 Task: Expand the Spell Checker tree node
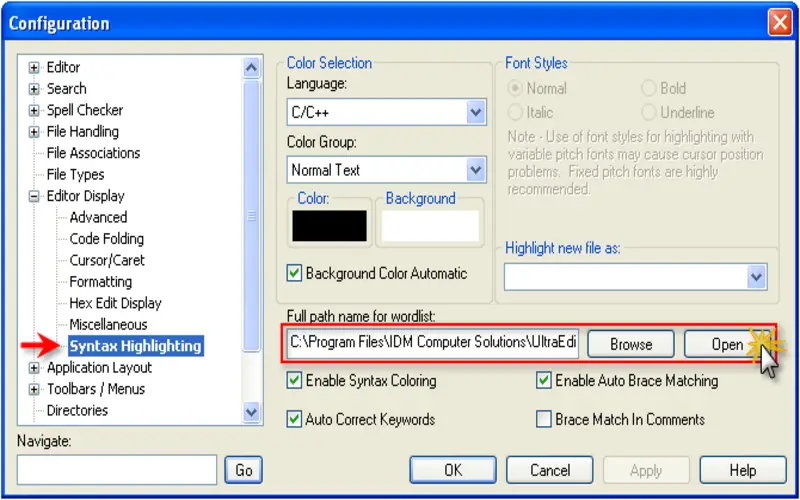point(34,111)
